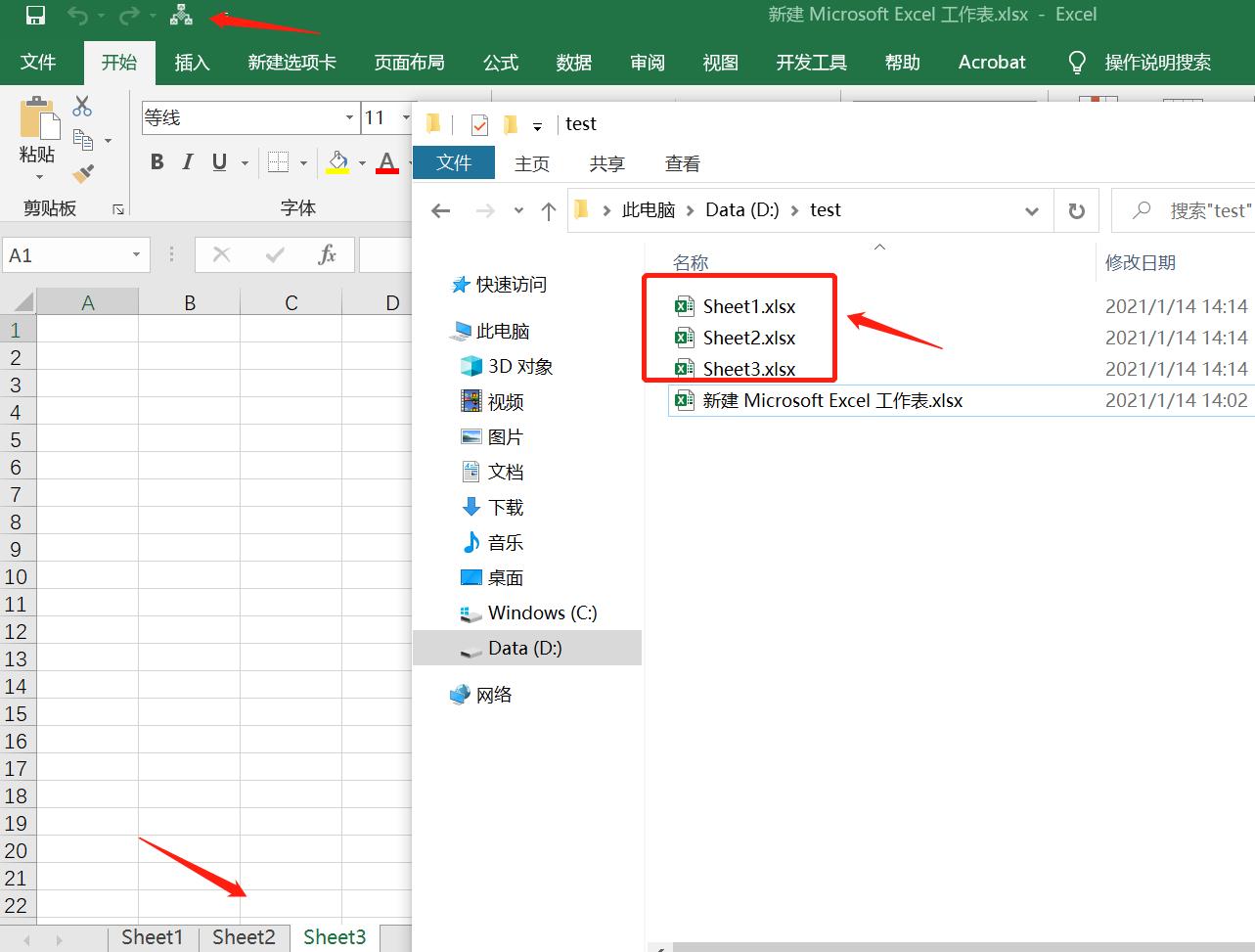Click the cancel X in formula bar
This screenshot has width=1255, height=952.
click(x=222, y=255)
